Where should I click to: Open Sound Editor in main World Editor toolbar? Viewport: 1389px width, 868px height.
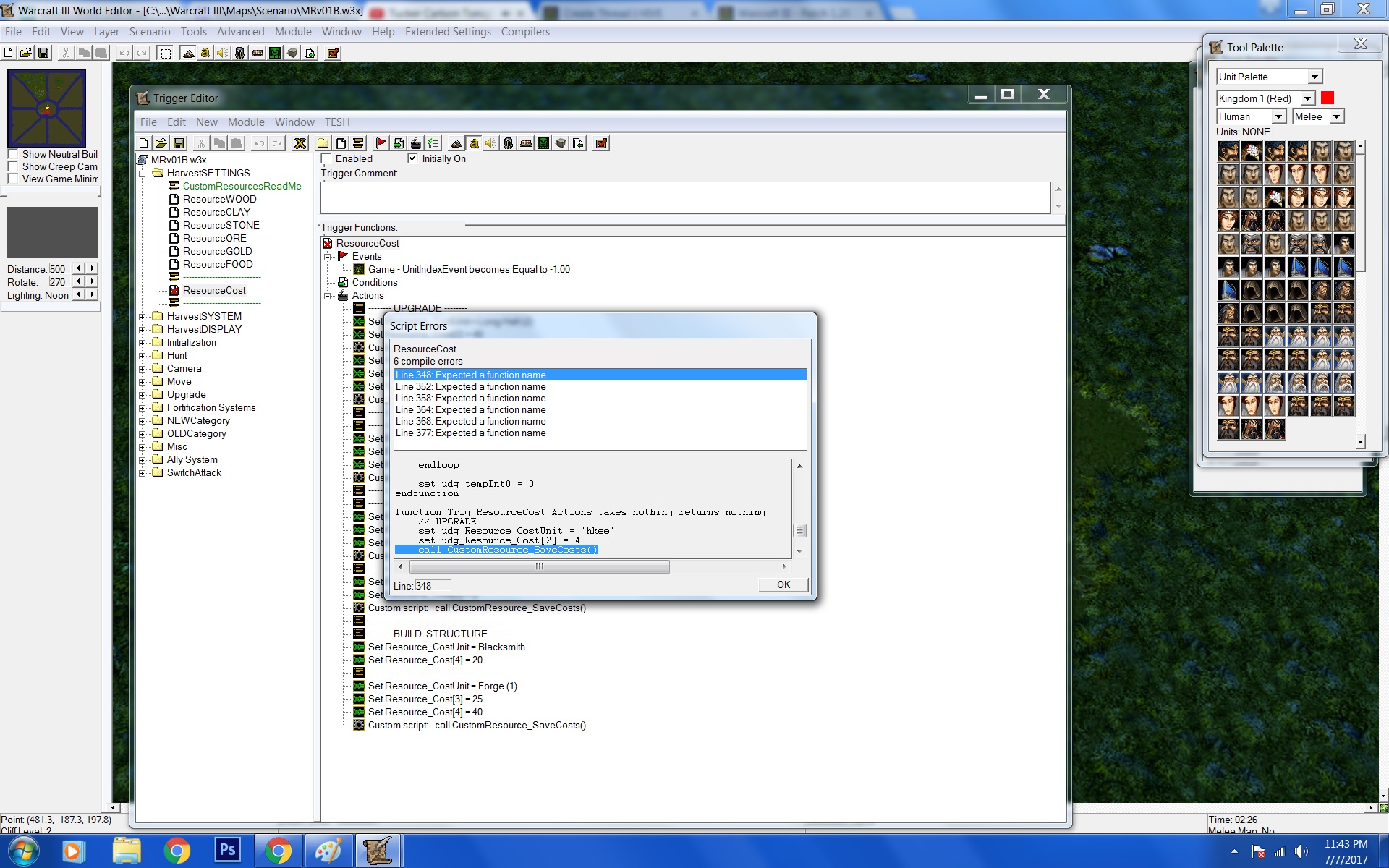click(223, 53)
